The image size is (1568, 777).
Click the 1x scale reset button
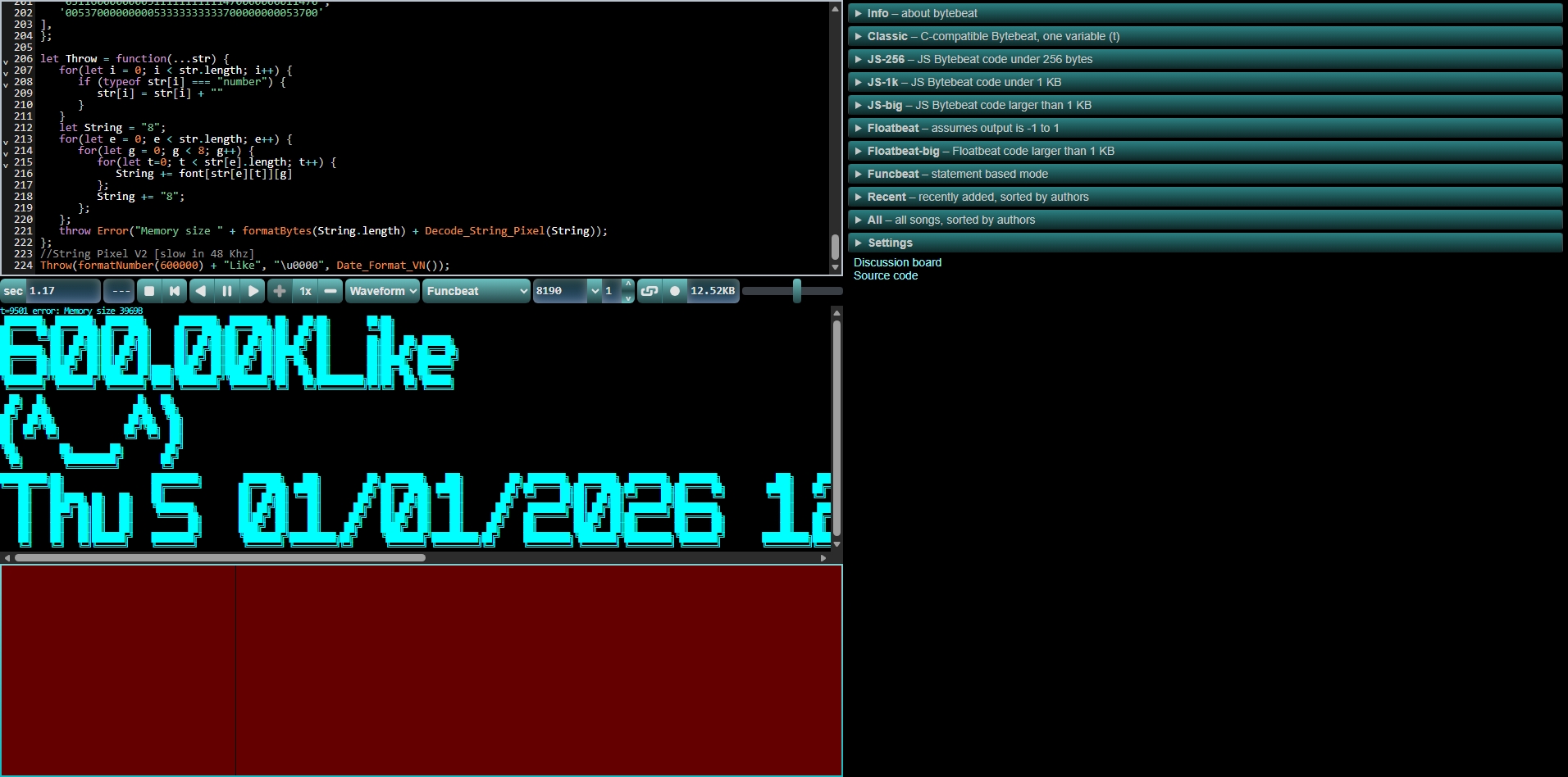pos(306,291)
